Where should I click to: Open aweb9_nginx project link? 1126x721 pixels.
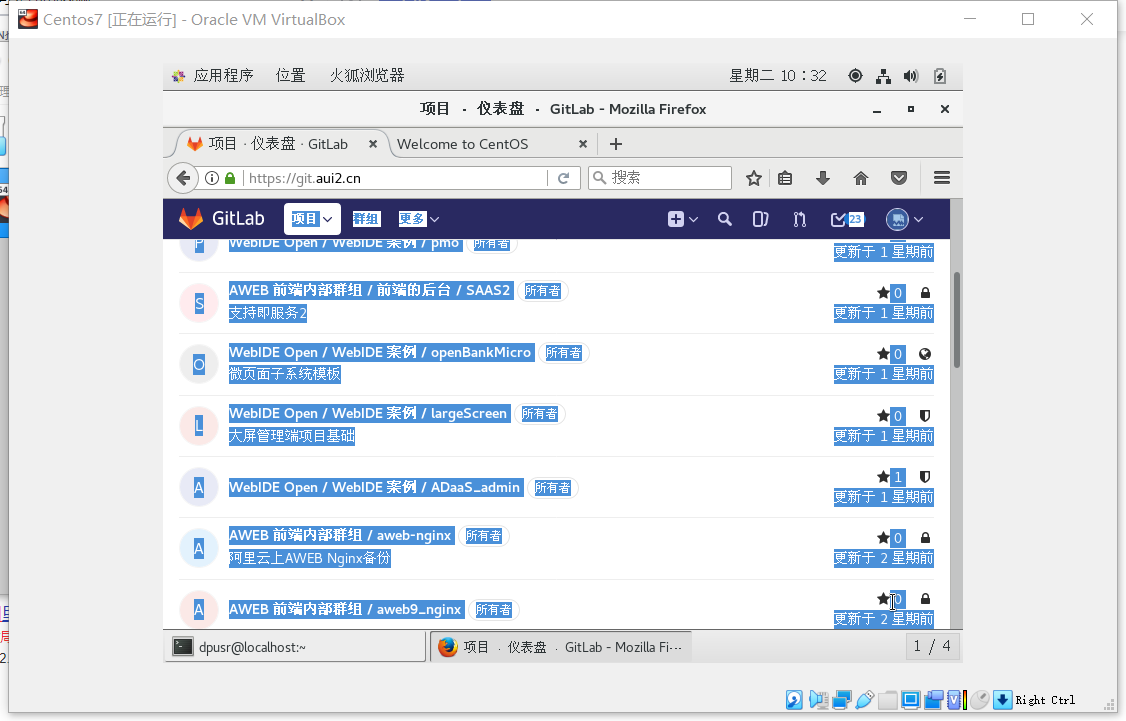pos(346,609)
